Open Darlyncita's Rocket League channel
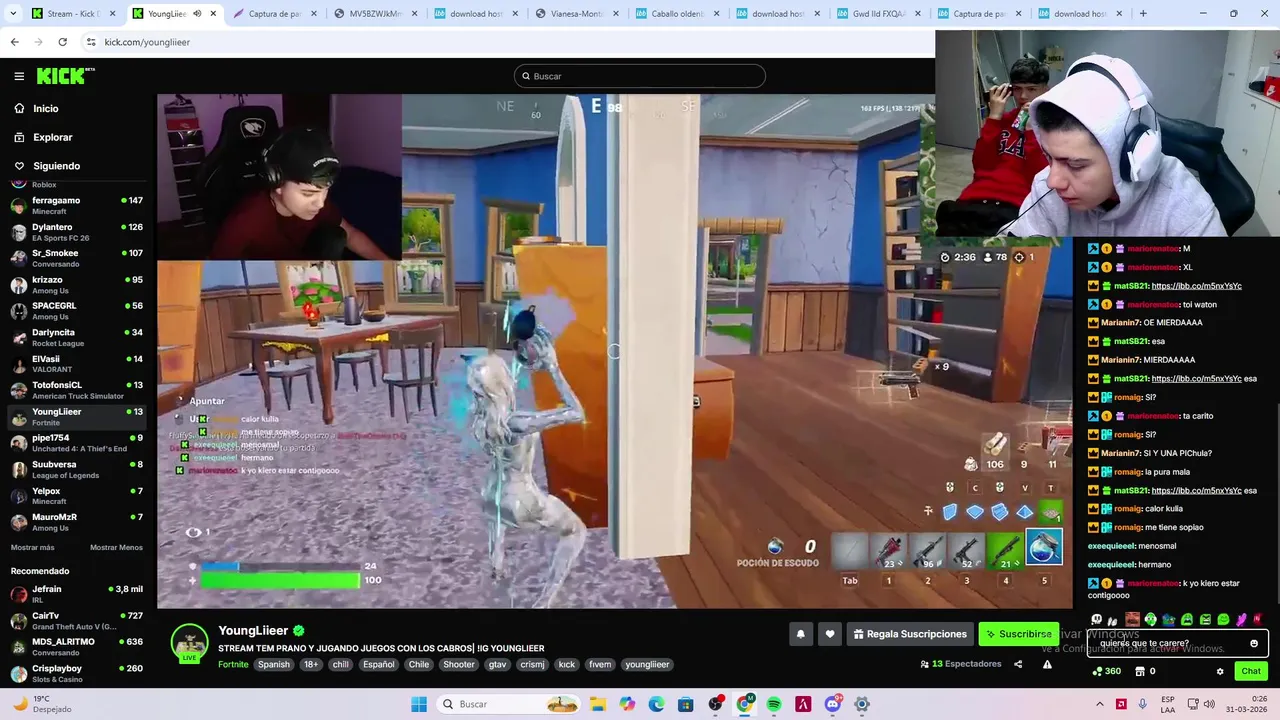Screen dimensions: 1280x720 click(x=76, y=337)
